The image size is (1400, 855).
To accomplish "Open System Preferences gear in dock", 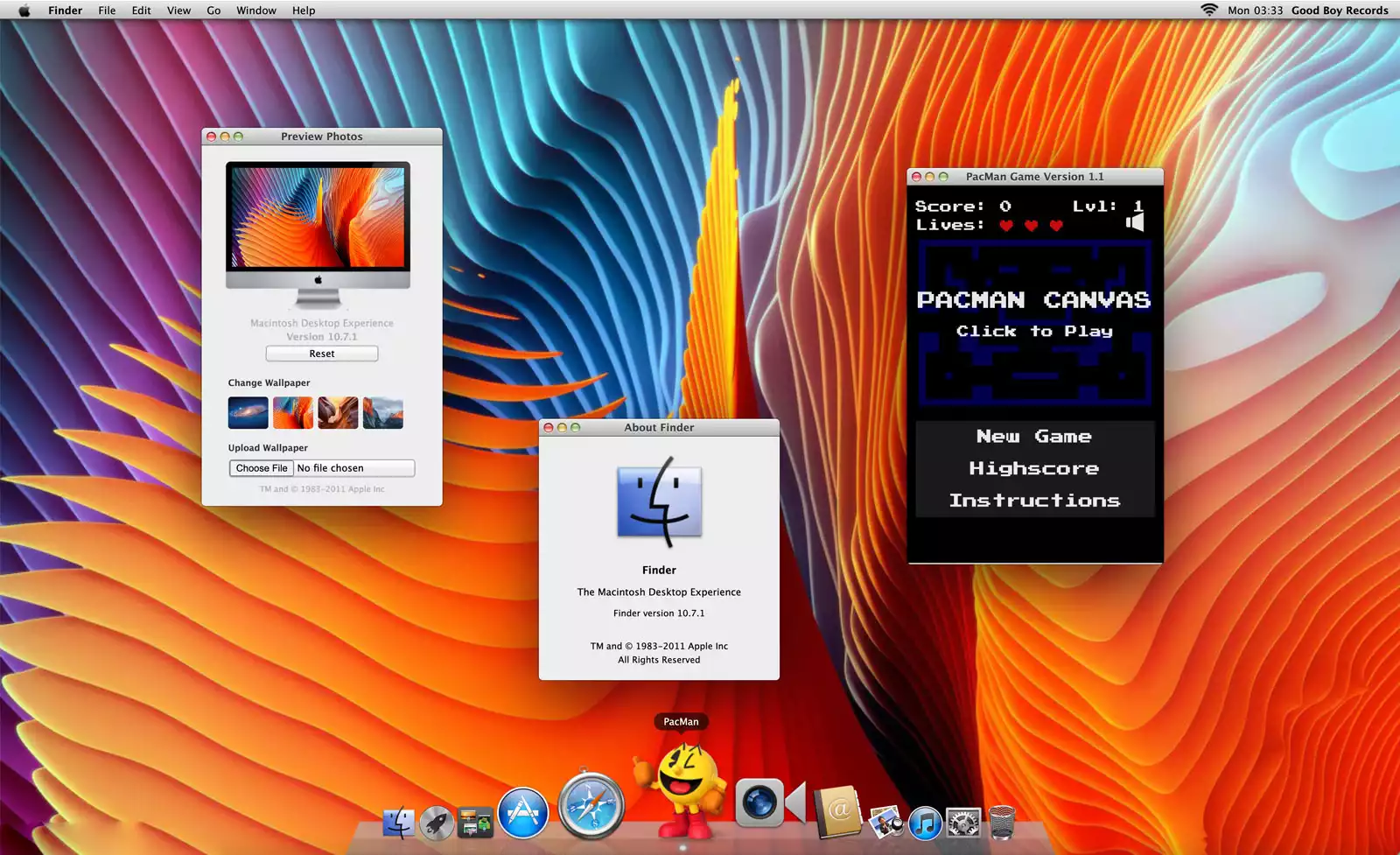I will pos(963,823).
